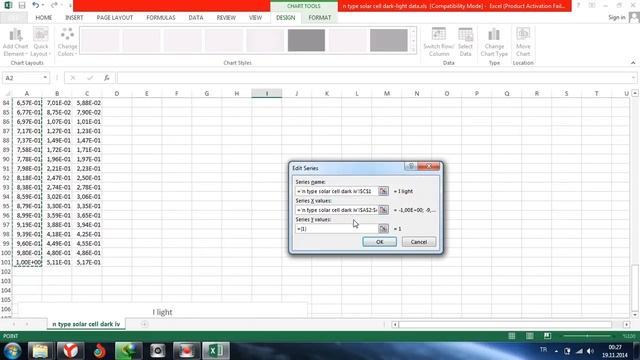
Task: Click Sign in link
Action: tap(617, 18)
